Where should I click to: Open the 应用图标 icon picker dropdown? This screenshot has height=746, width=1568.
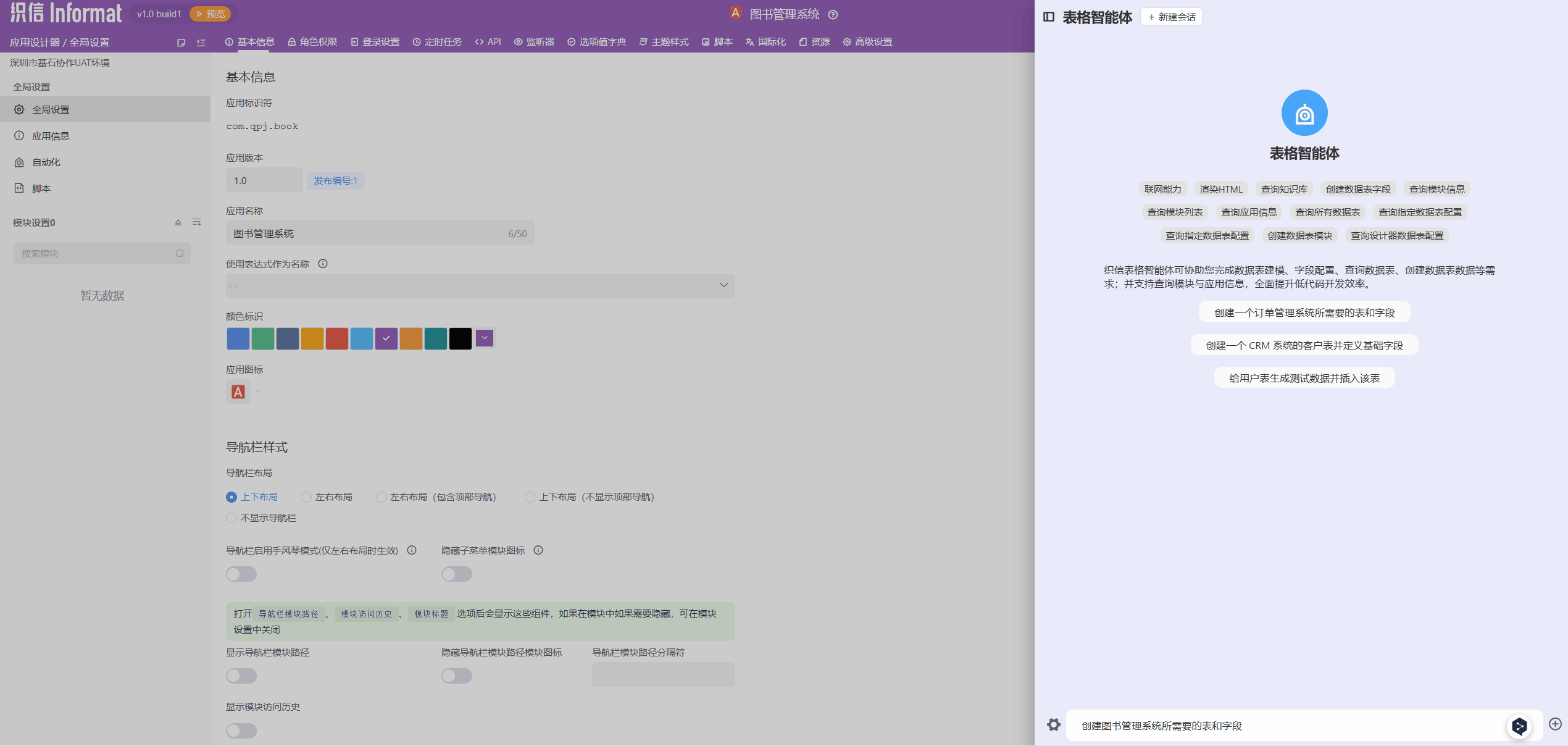pyautogui.click(x=257, y=391)
